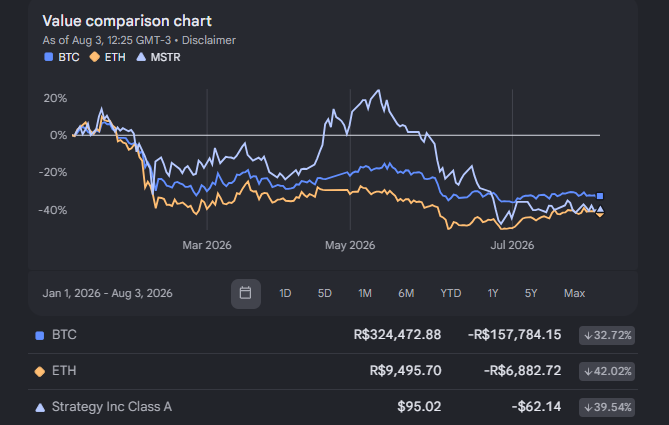This screenshot has height=425, width=669.
Task: Click the 0% y-axis label
Action: point(58,136)
